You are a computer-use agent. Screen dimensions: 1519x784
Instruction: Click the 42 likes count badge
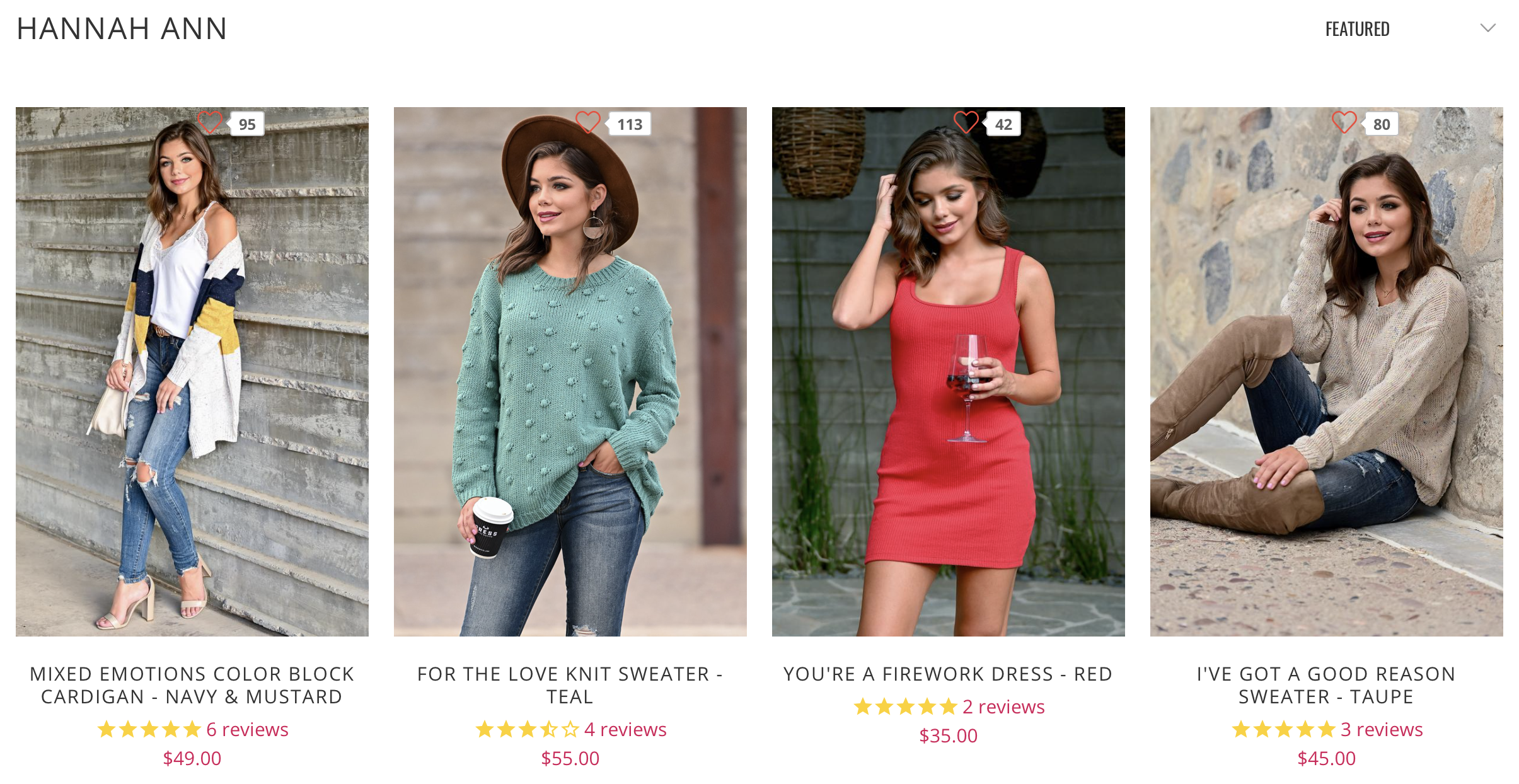1003,124
